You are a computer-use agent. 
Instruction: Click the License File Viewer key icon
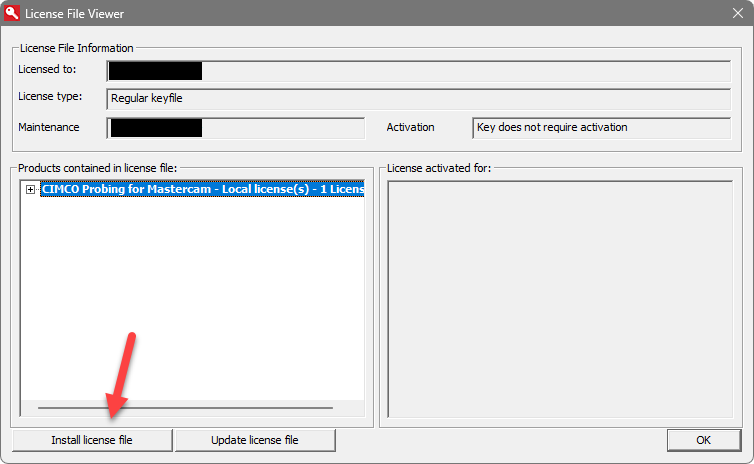[12, 13]
